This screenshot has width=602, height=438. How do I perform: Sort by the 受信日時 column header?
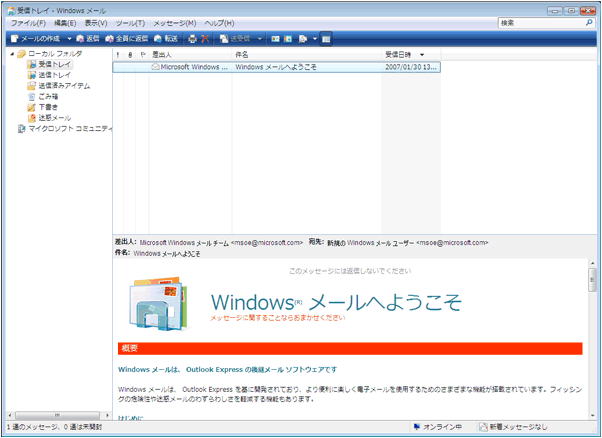(411, 55)
